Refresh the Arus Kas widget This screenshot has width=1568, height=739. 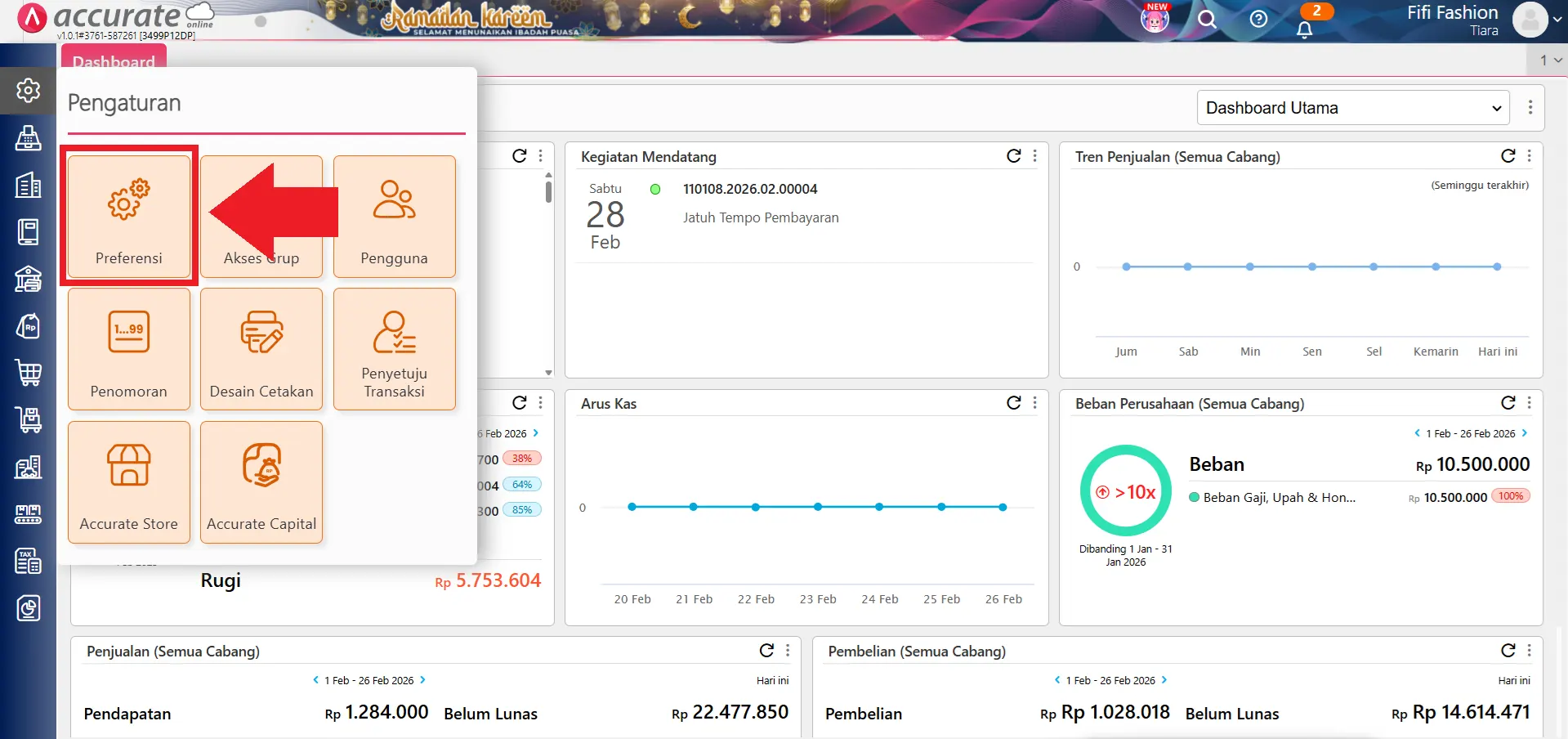1014,403
